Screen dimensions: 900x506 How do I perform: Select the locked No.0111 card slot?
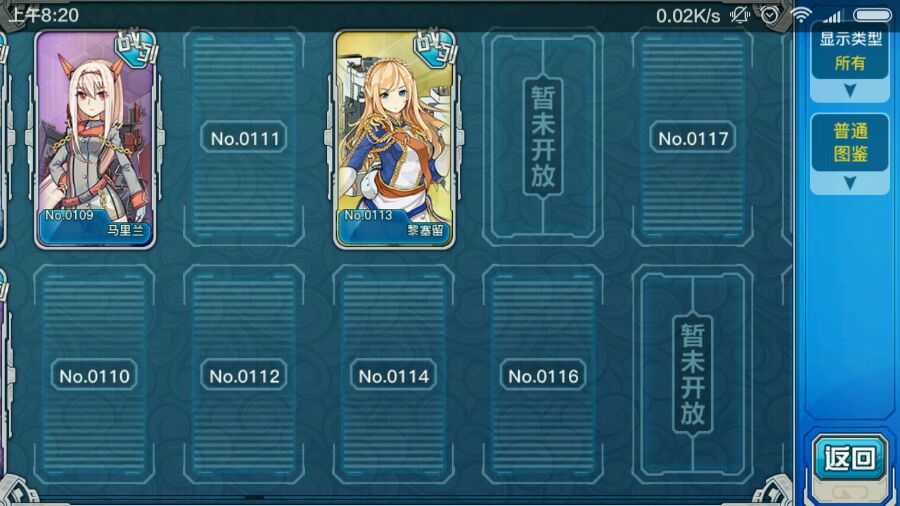244,138
